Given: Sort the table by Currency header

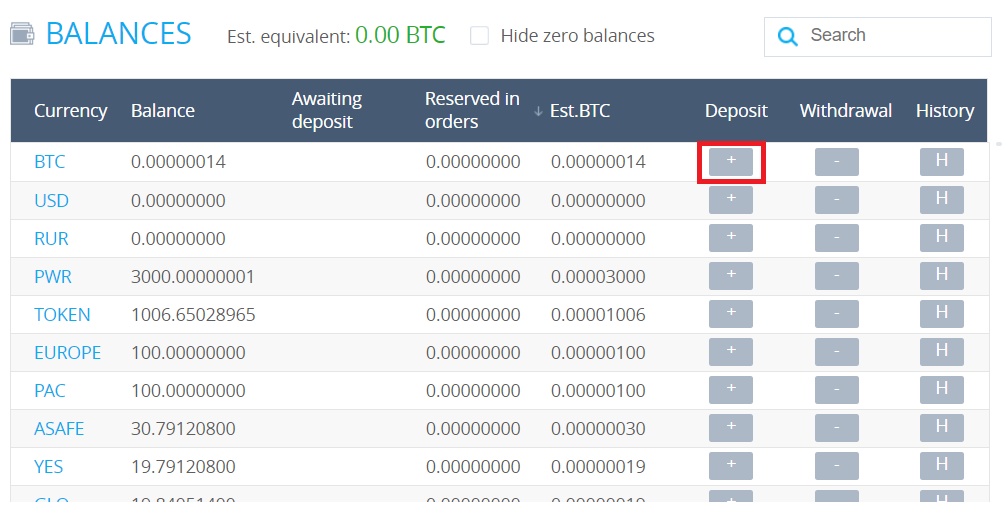Looking at the screenshot, I should 70,111.
